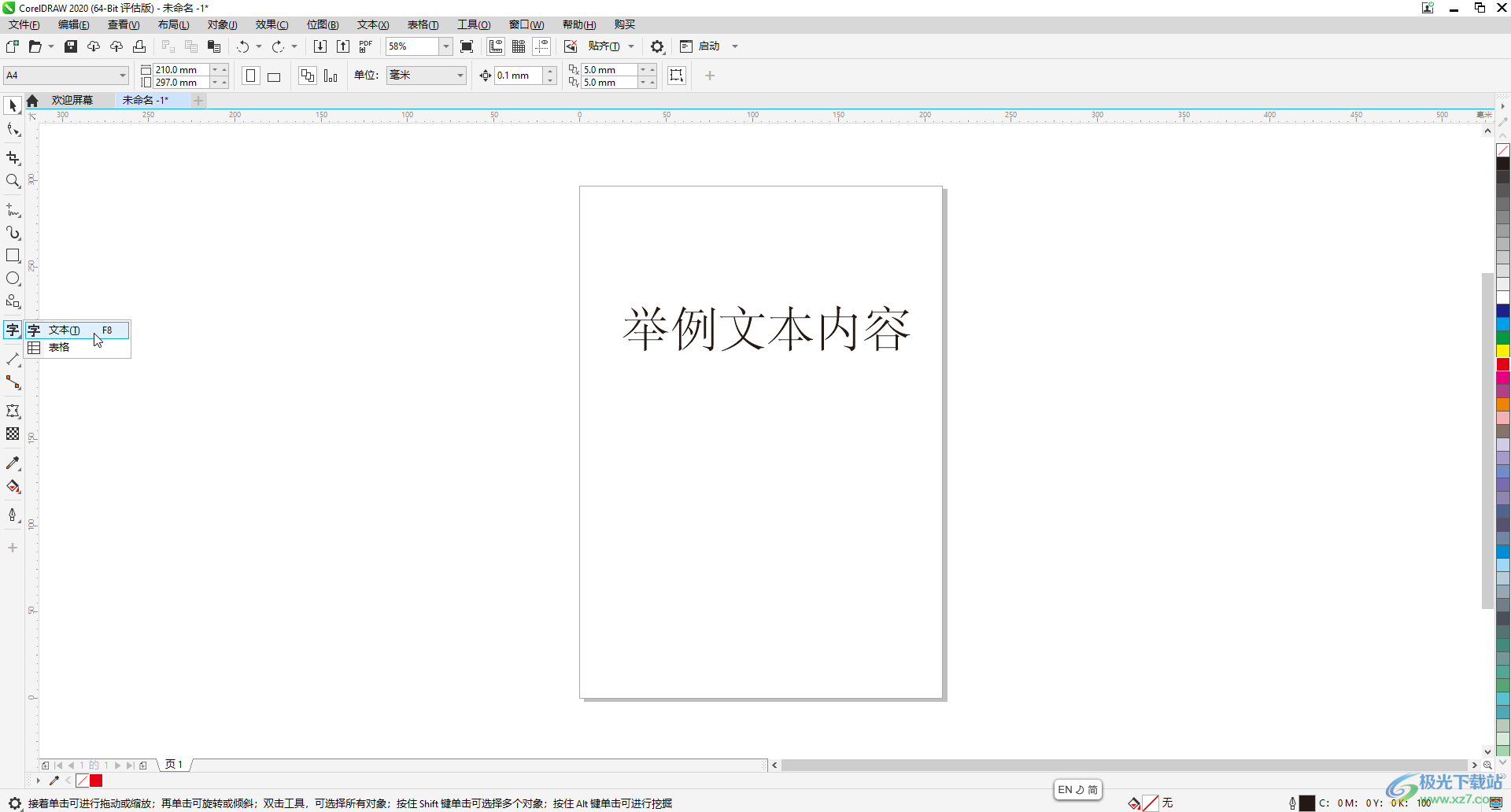Click the Undo button
Image resolution: width=1511 pixels, height=812 pixels.
point(242,46)
